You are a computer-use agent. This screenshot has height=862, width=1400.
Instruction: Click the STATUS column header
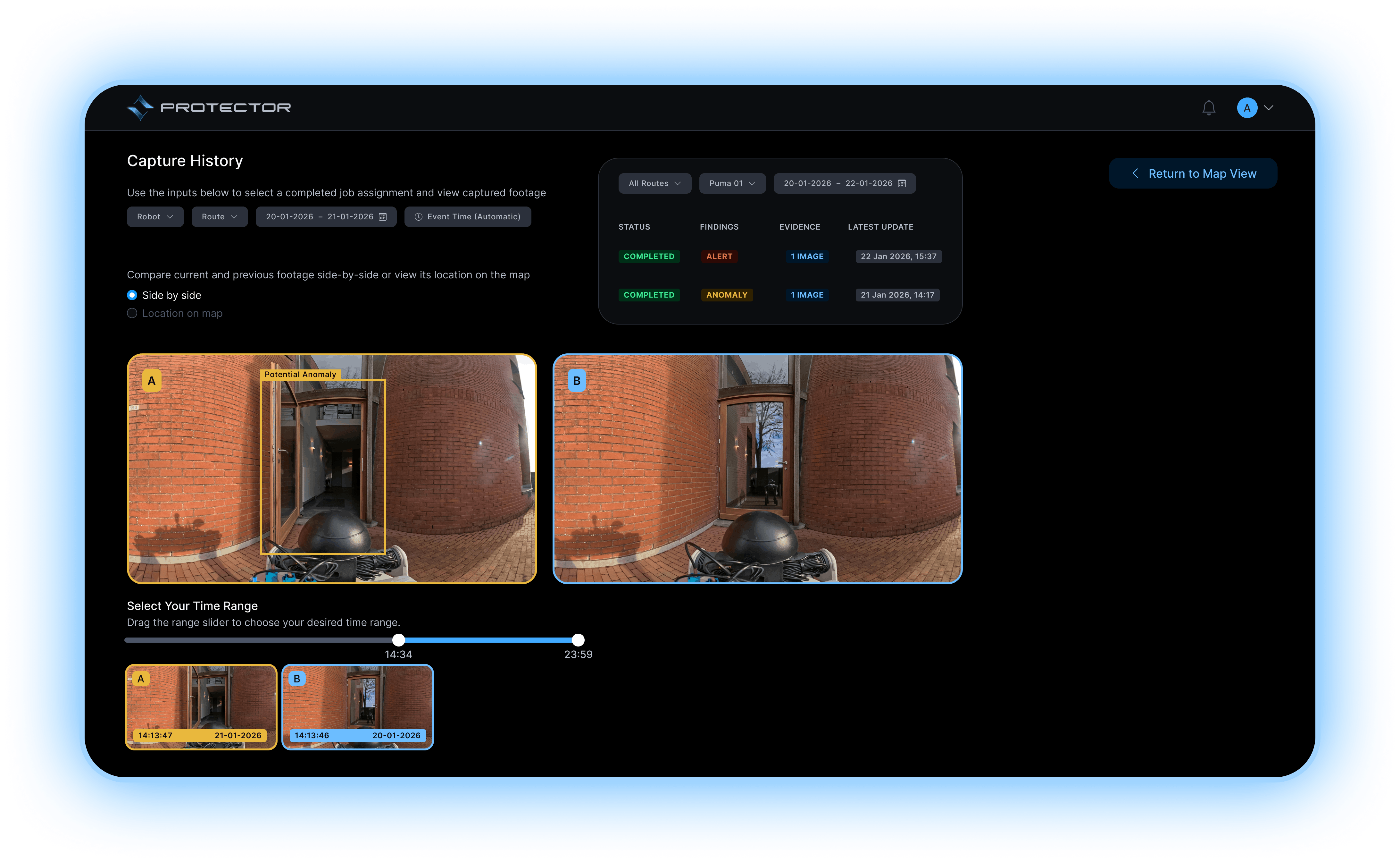(634, 227)
